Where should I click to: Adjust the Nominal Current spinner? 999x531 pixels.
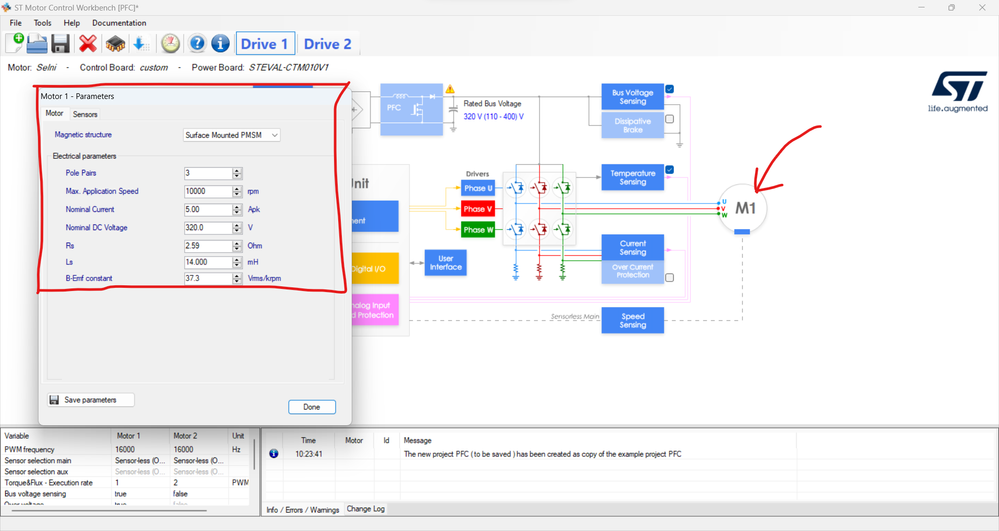pos(237,210)
